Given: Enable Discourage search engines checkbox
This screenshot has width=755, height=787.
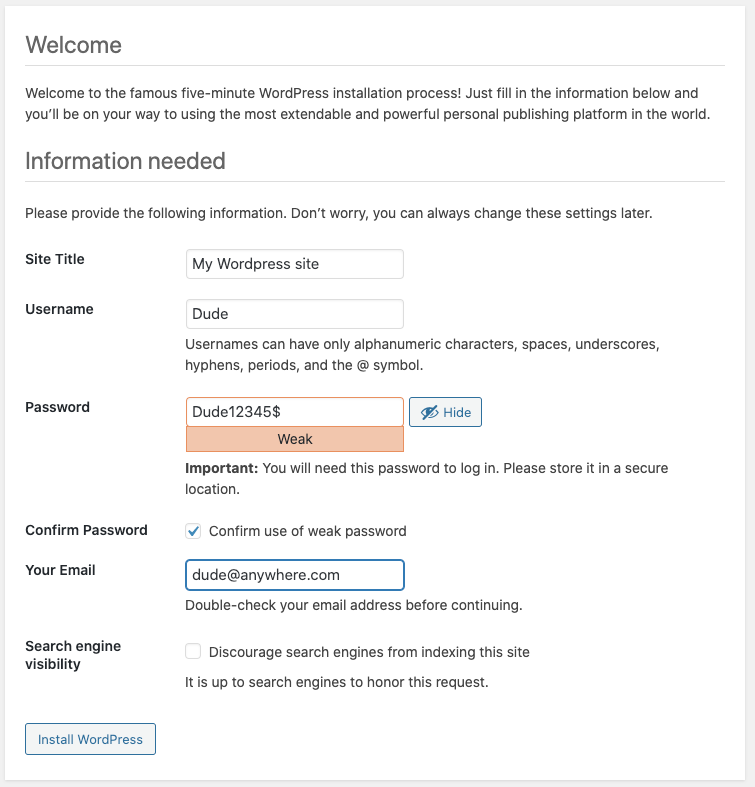Looking at the screenshot, I should [194, 652].
